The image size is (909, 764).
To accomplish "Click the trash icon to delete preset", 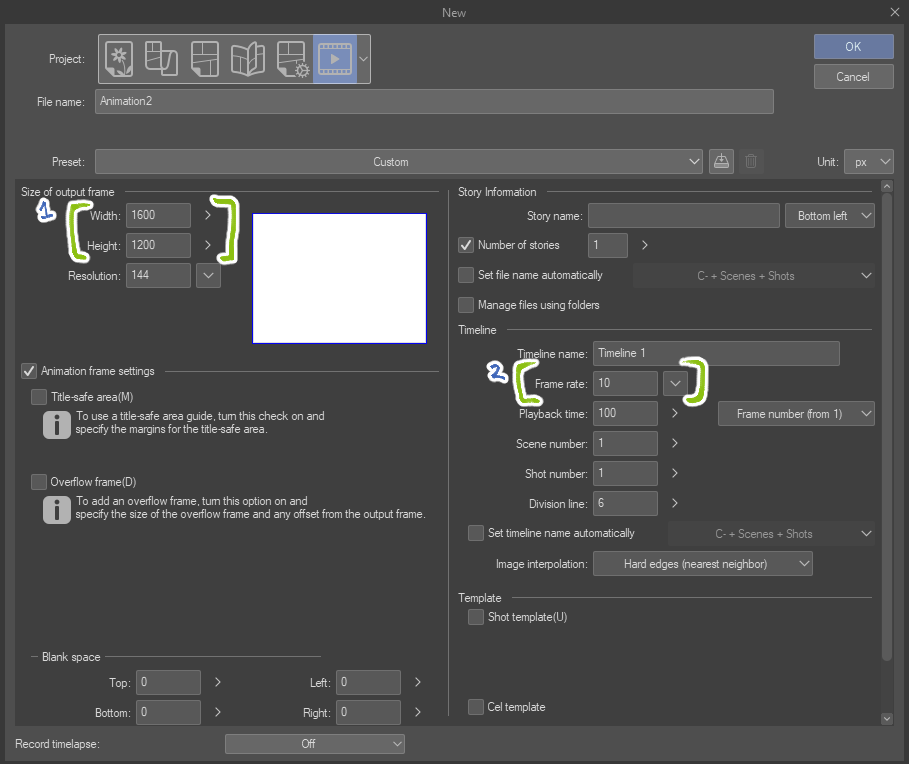I will (x=752, y=161).
